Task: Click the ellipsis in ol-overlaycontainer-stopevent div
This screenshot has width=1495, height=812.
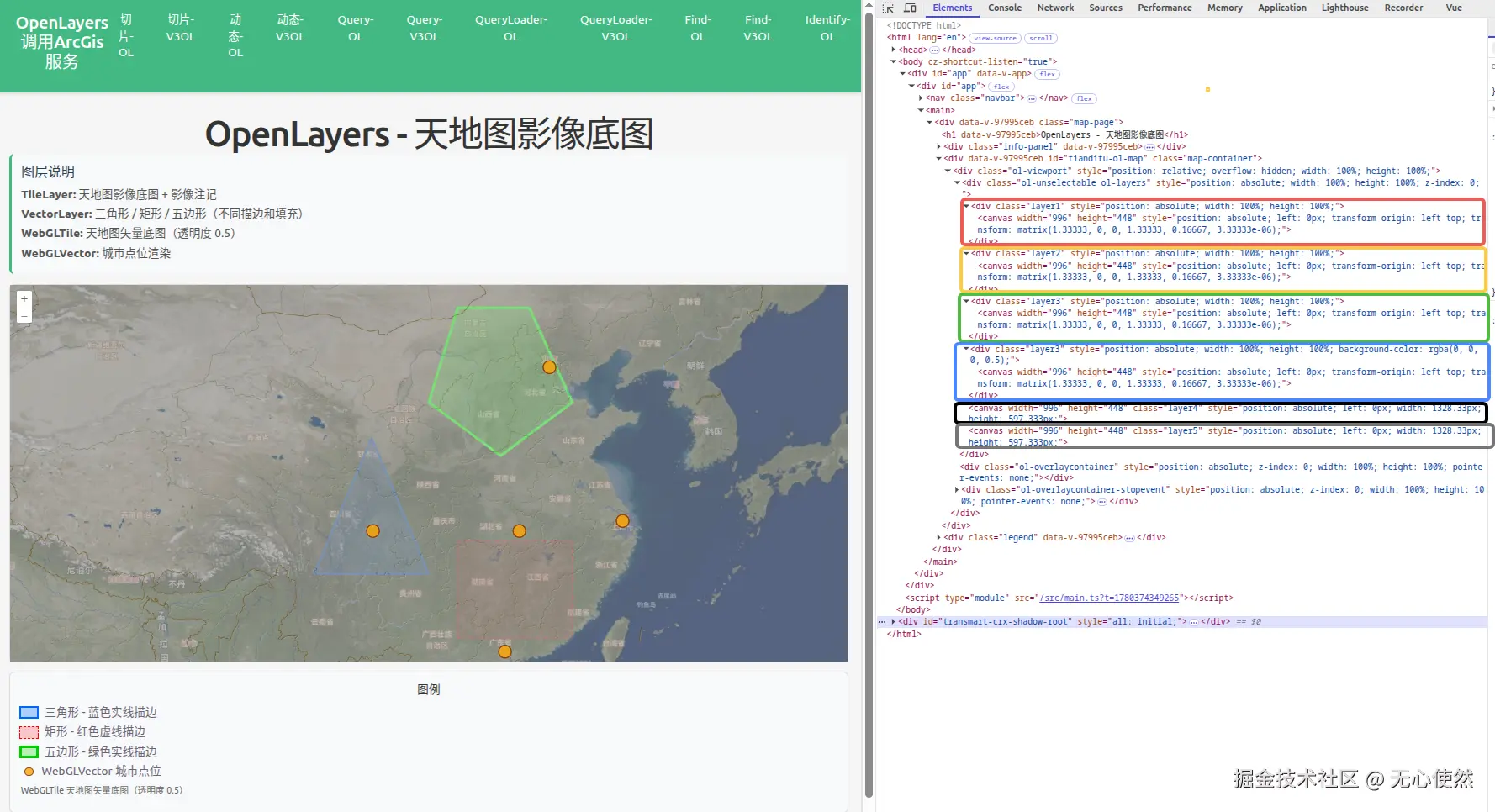Action: pyautogui.click(x=1101, y=502)
